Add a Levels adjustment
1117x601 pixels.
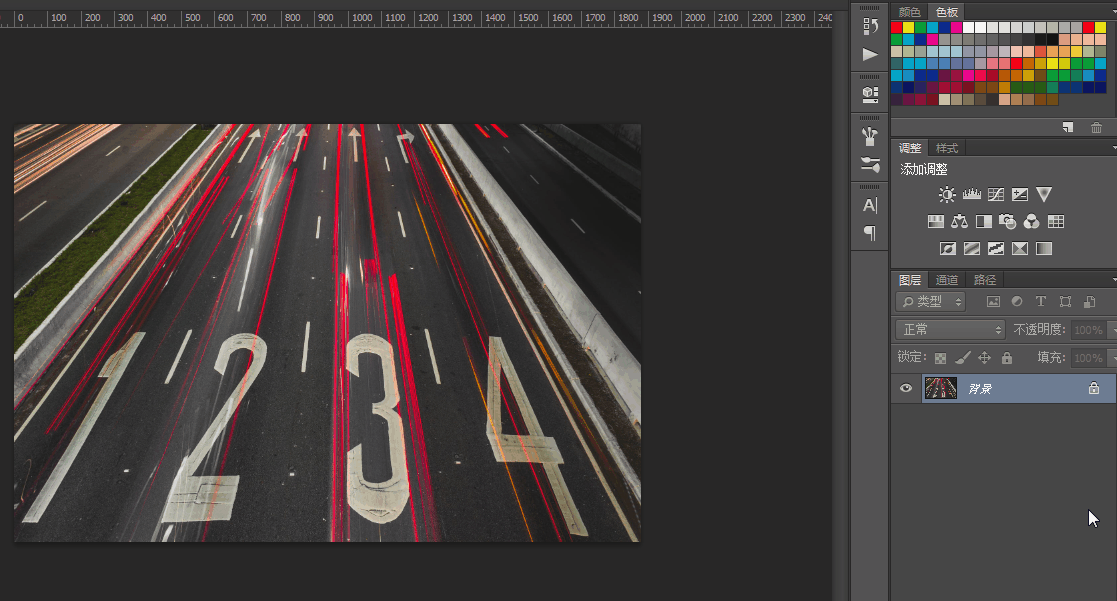[971, 195]
